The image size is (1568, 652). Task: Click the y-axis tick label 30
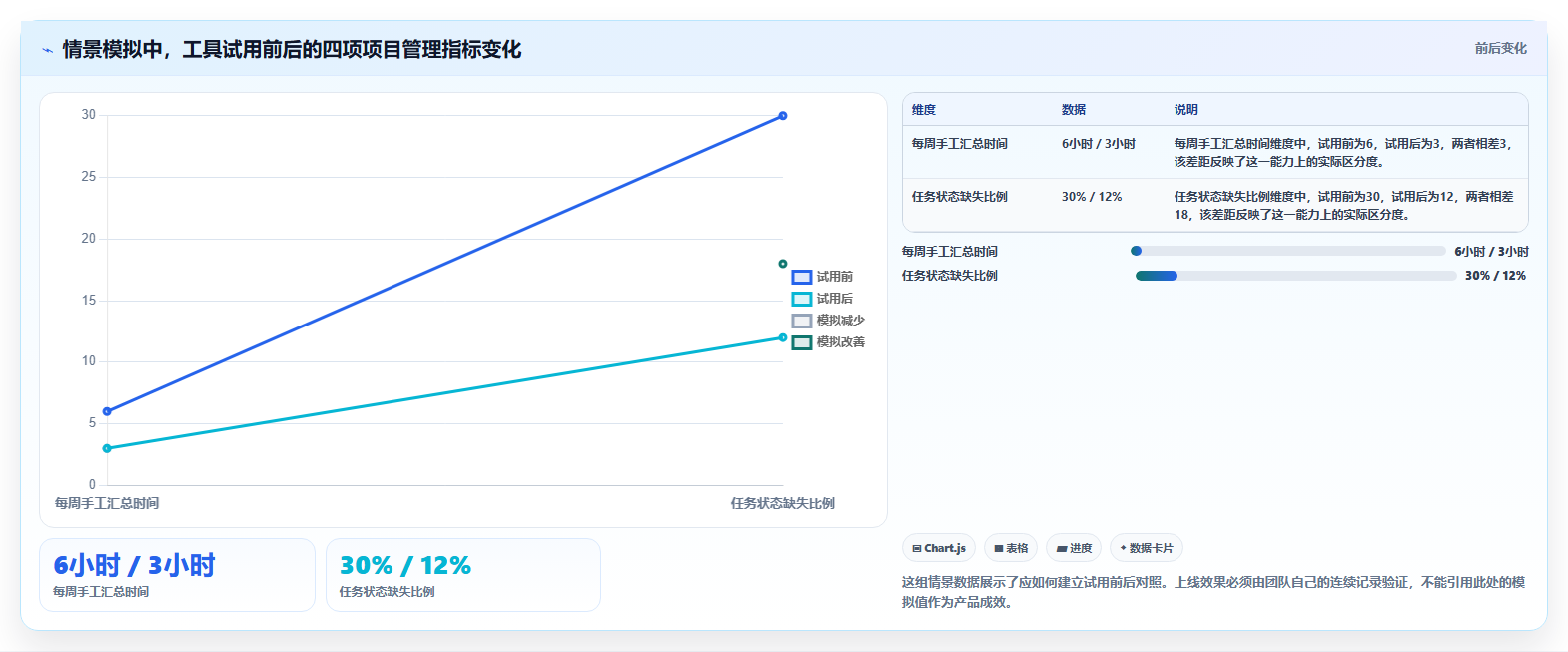click(x=89, y=115)
